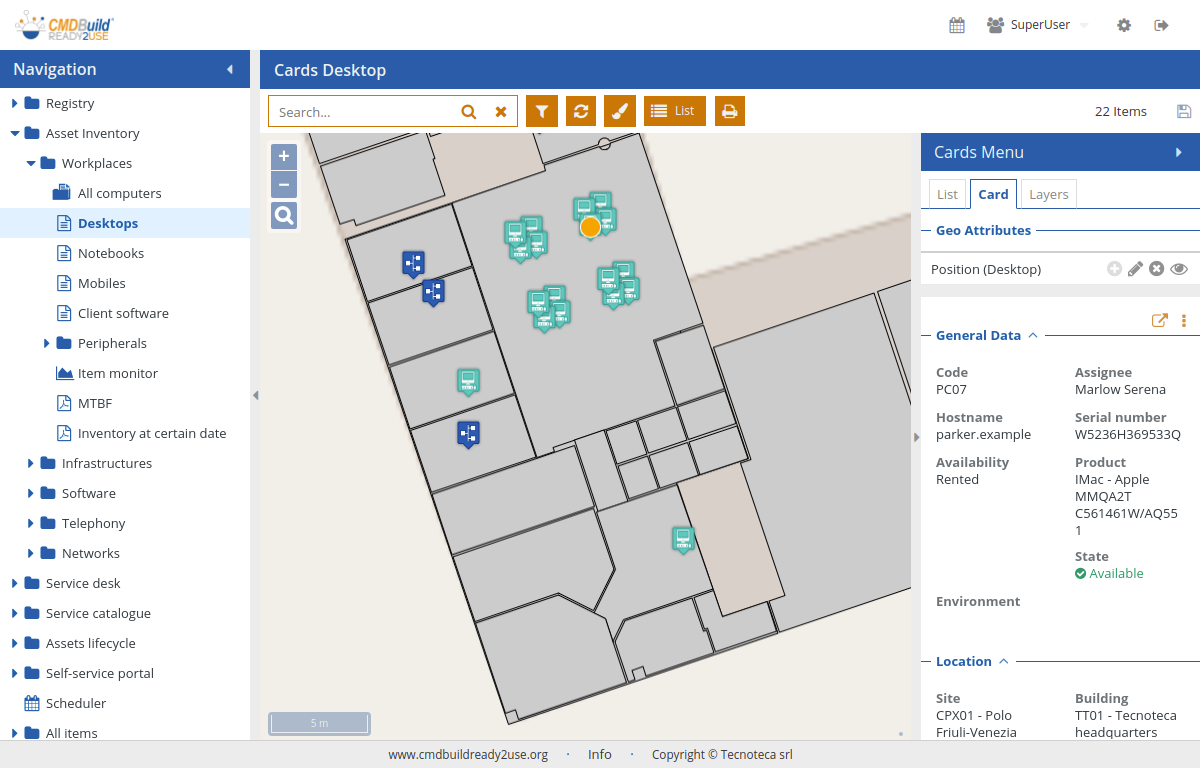Image resolution: width=1200 pixels, height=768 pixels.
Task: Open the calendar icon in header
Action: pos(957,25)
